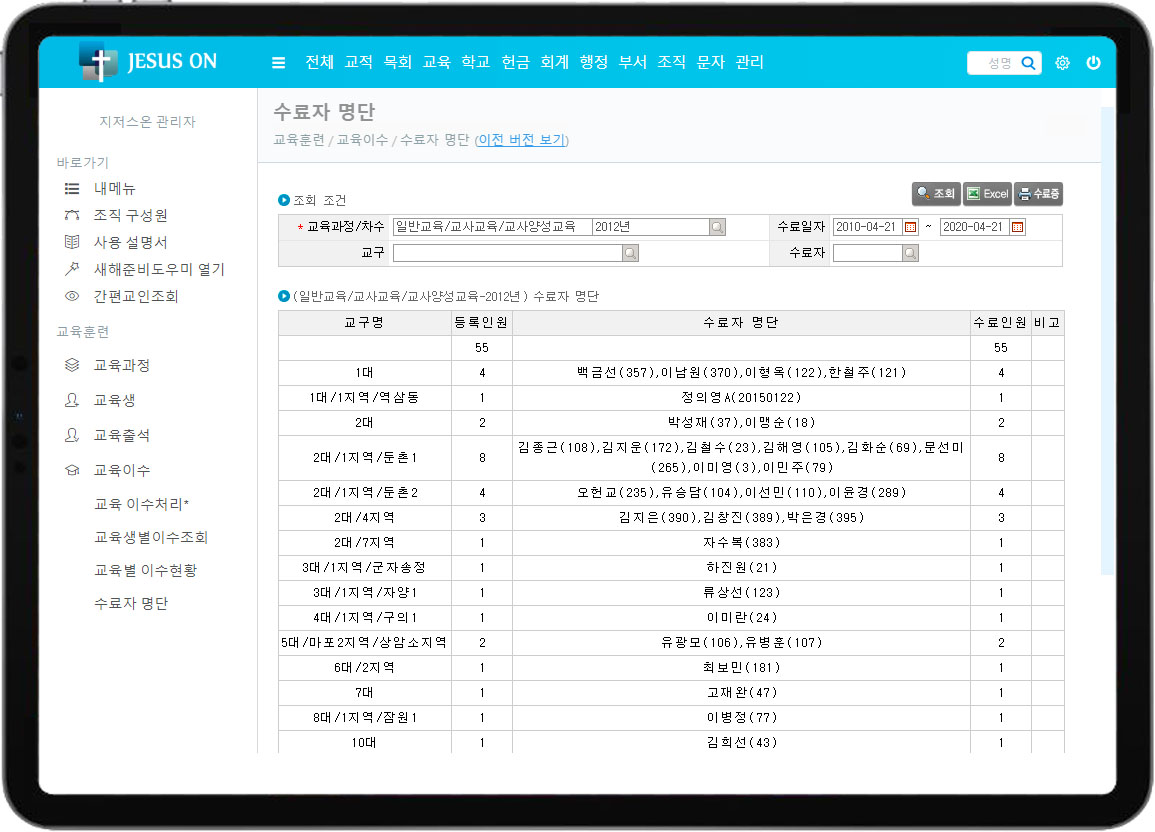Open the end date calendar picker
The width and height of the screenshot is (1155, 832).
1017,227
